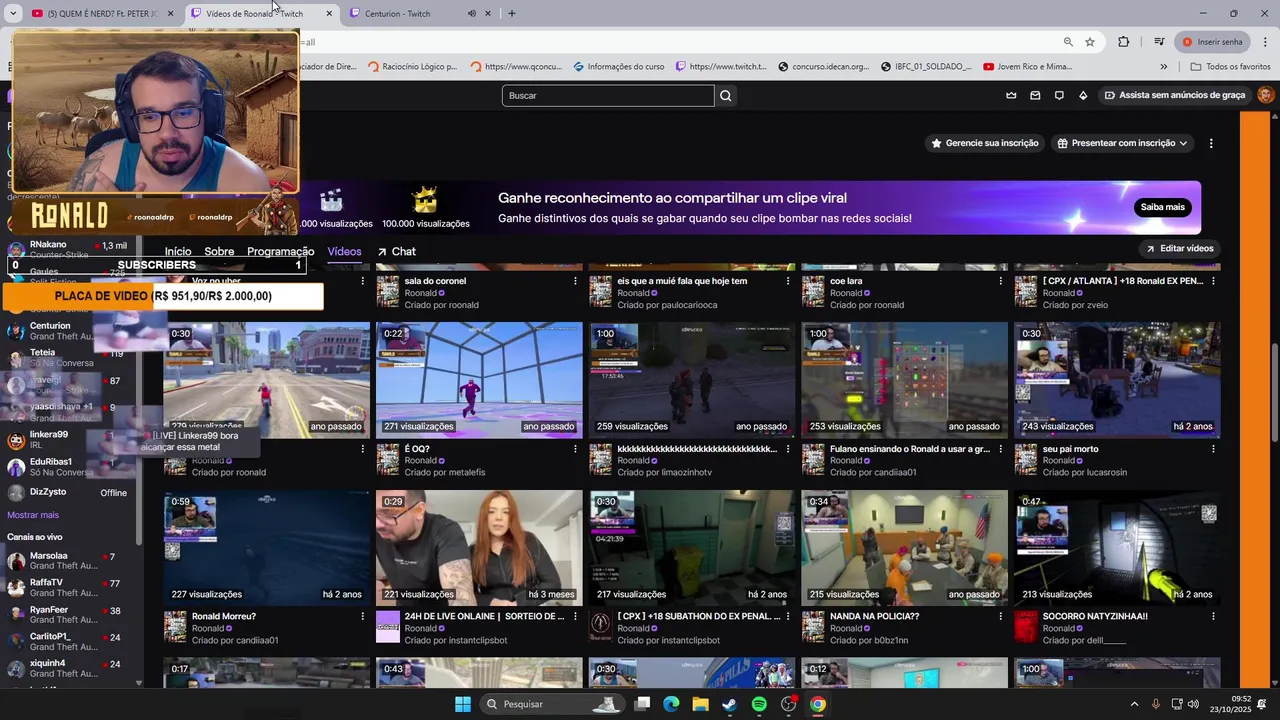Image resolution: width=1280 pixels, height=720 pixels.
Task: Play the 'É OQ?' clip thumbnail
Action: tap(479, 380)
